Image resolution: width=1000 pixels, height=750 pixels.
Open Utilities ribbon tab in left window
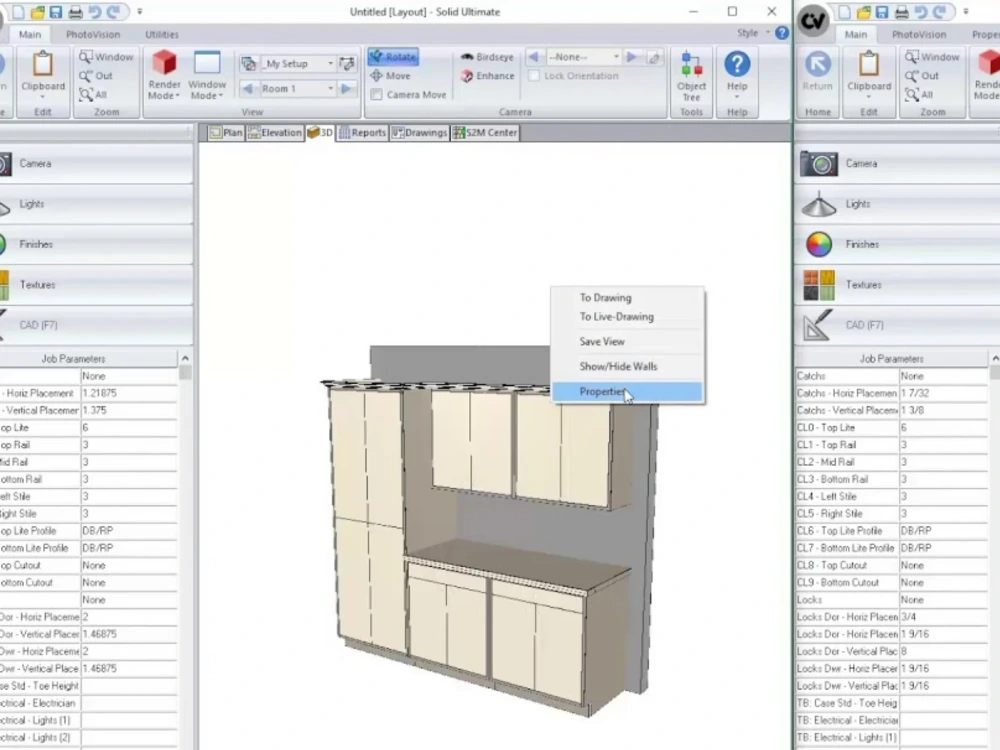click(162, 34)
